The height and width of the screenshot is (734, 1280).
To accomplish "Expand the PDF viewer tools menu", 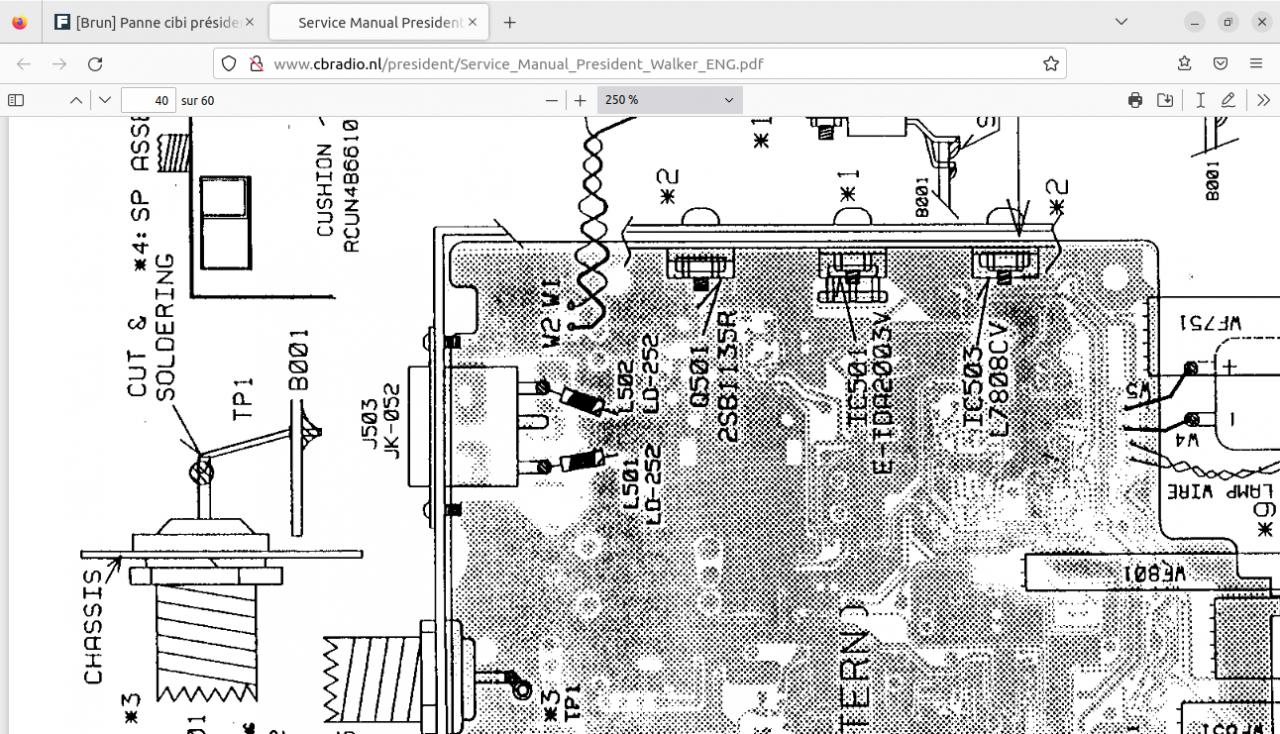I will 1263,100.
